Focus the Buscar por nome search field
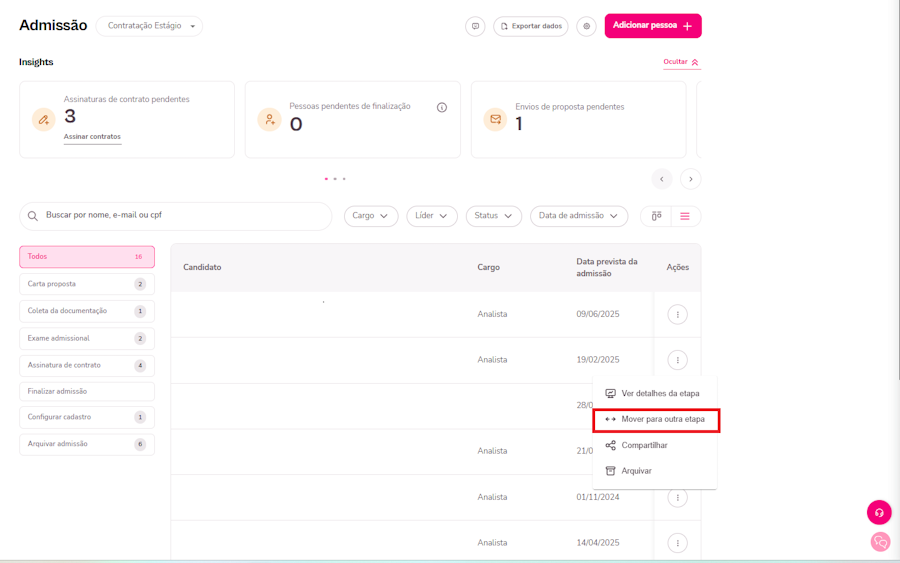This screenshot has height=563, width=900. (176, 216)
